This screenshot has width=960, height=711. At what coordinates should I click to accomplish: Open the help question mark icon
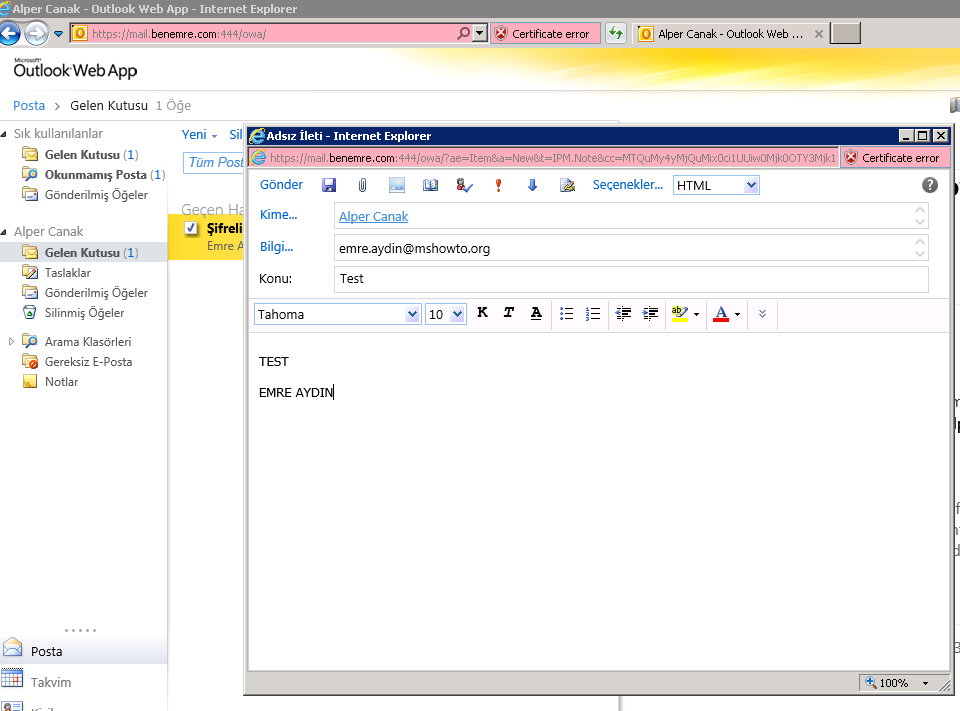point(929,185)
